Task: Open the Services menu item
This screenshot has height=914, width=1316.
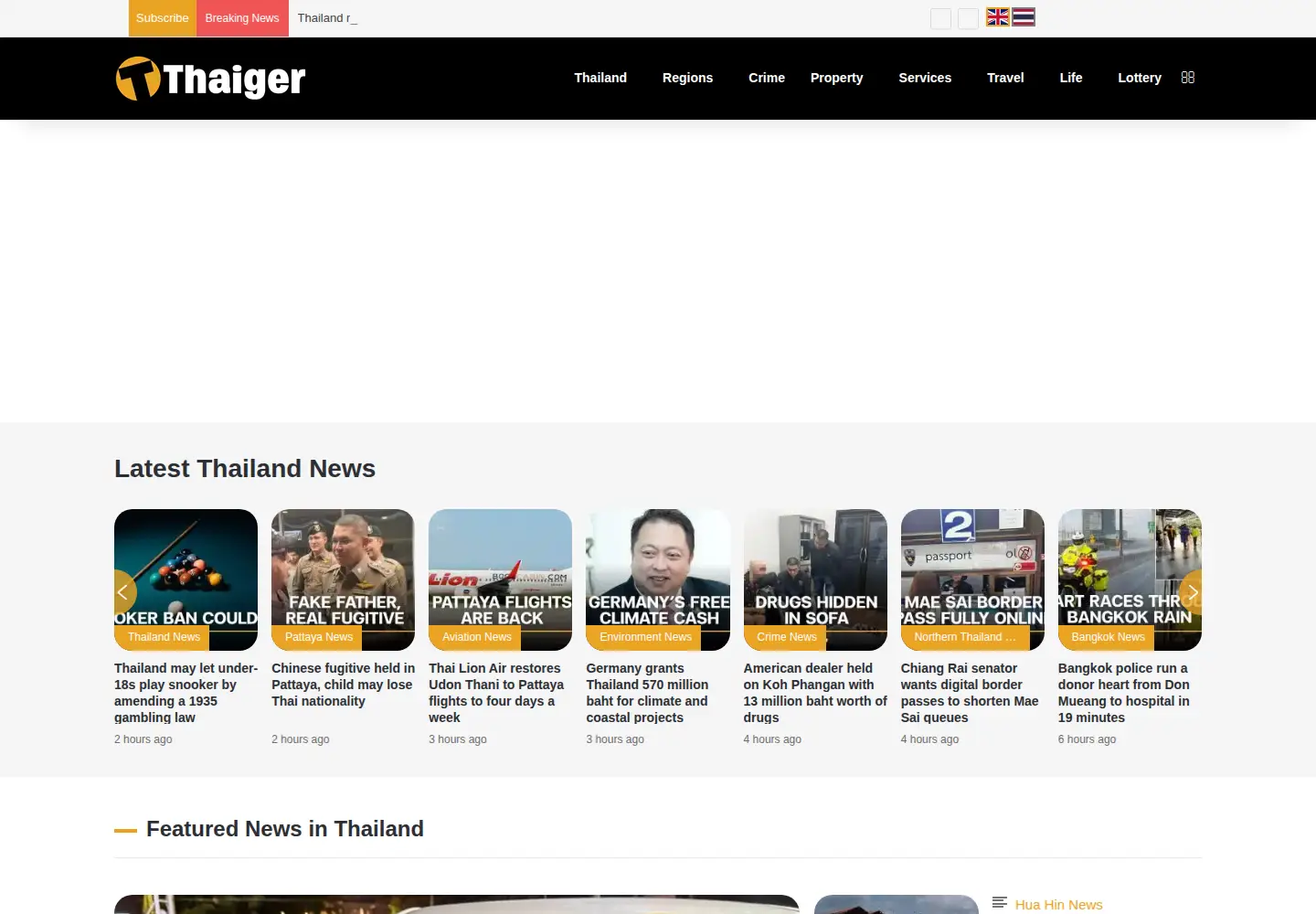Action: click(x=925, y=78)
